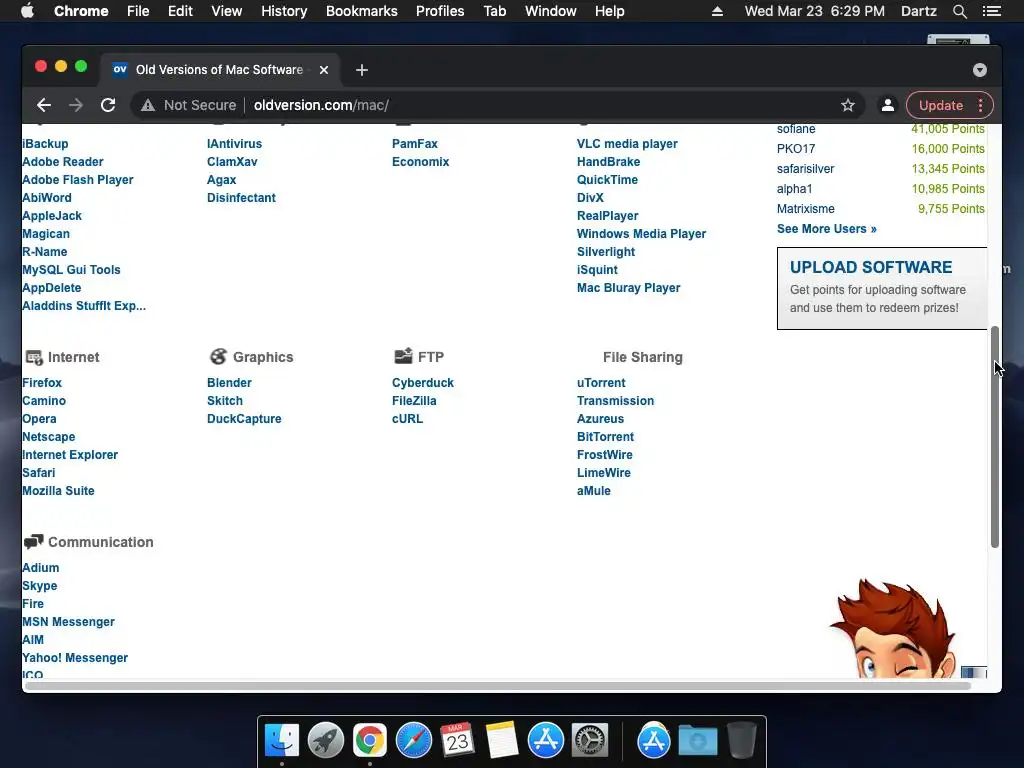
Task: Open the Downloads folder in the dock
Action: [x=697, y=741]
